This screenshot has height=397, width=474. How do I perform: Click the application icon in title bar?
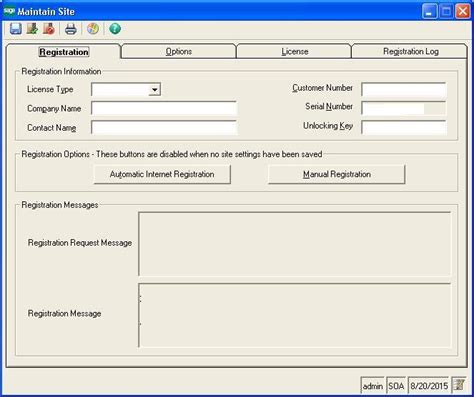(9, 11)
